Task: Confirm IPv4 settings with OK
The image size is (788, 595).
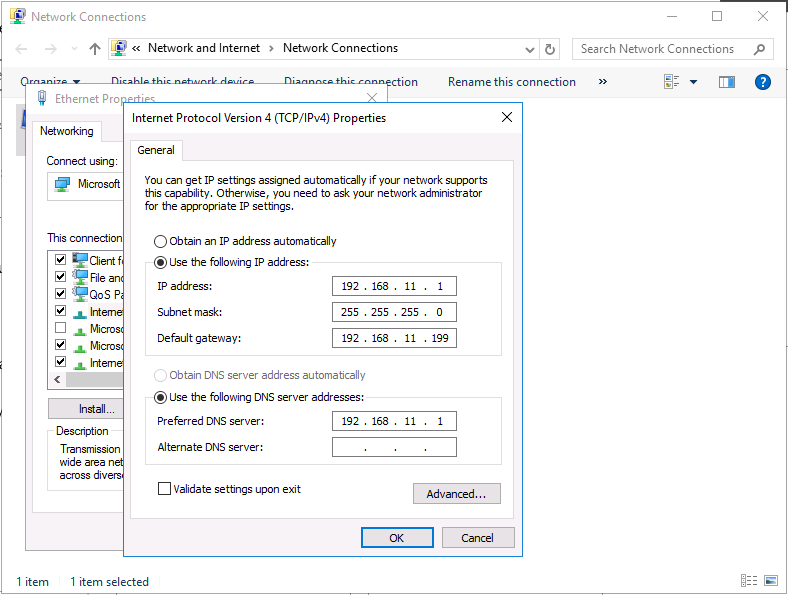Action: (x=397, y=538)
